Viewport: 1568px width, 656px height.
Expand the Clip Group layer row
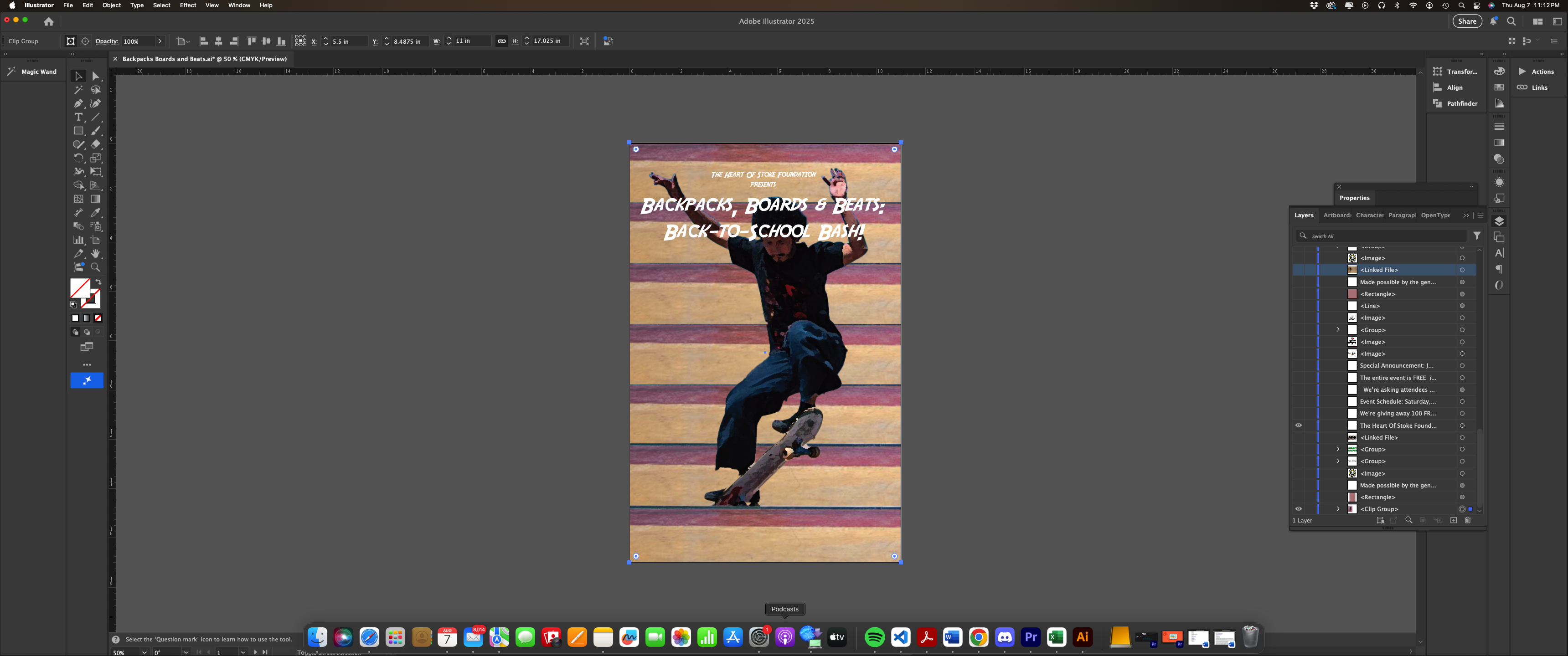click(1338, 509)
